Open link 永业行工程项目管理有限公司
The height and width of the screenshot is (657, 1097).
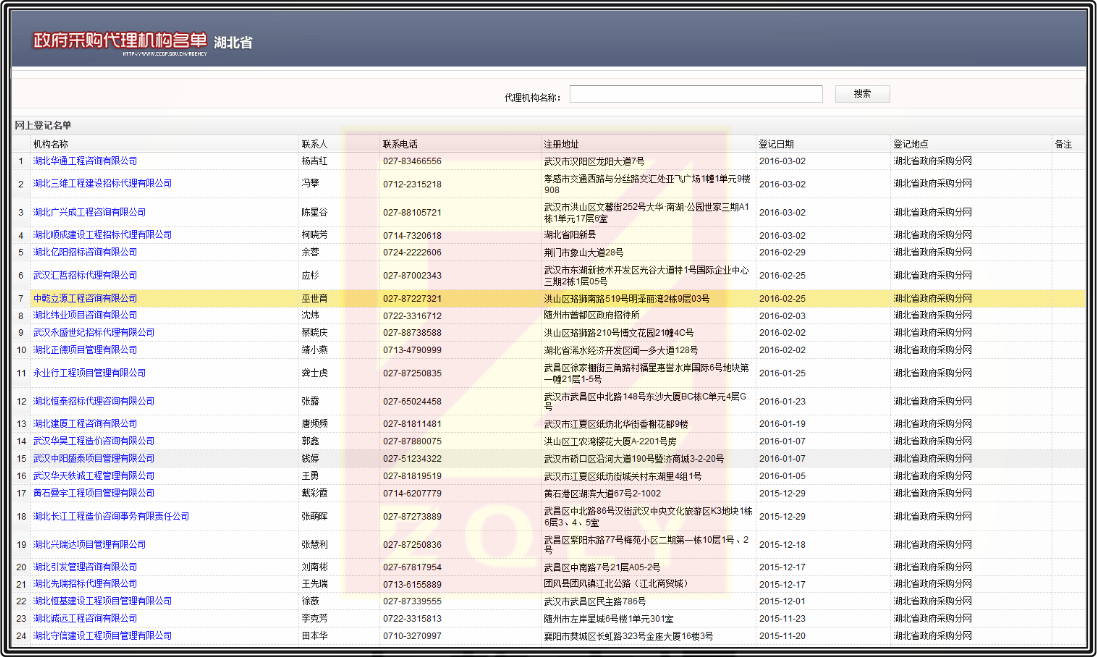89,373
